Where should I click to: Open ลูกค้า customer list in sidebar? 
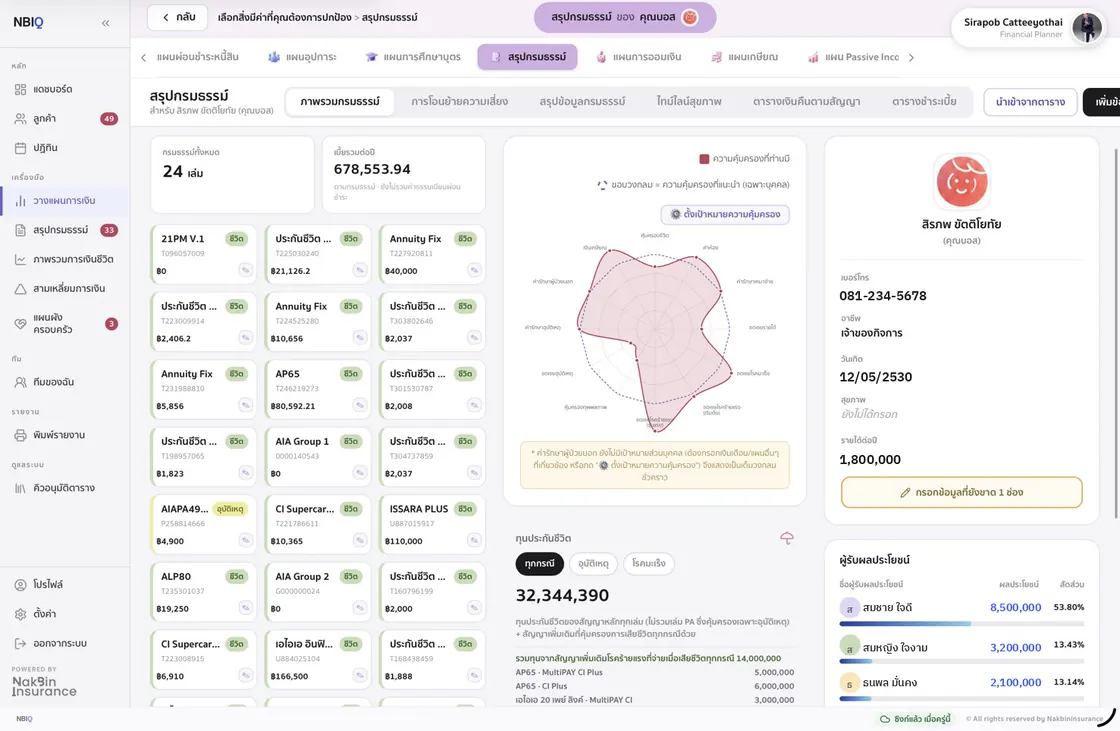64,119
